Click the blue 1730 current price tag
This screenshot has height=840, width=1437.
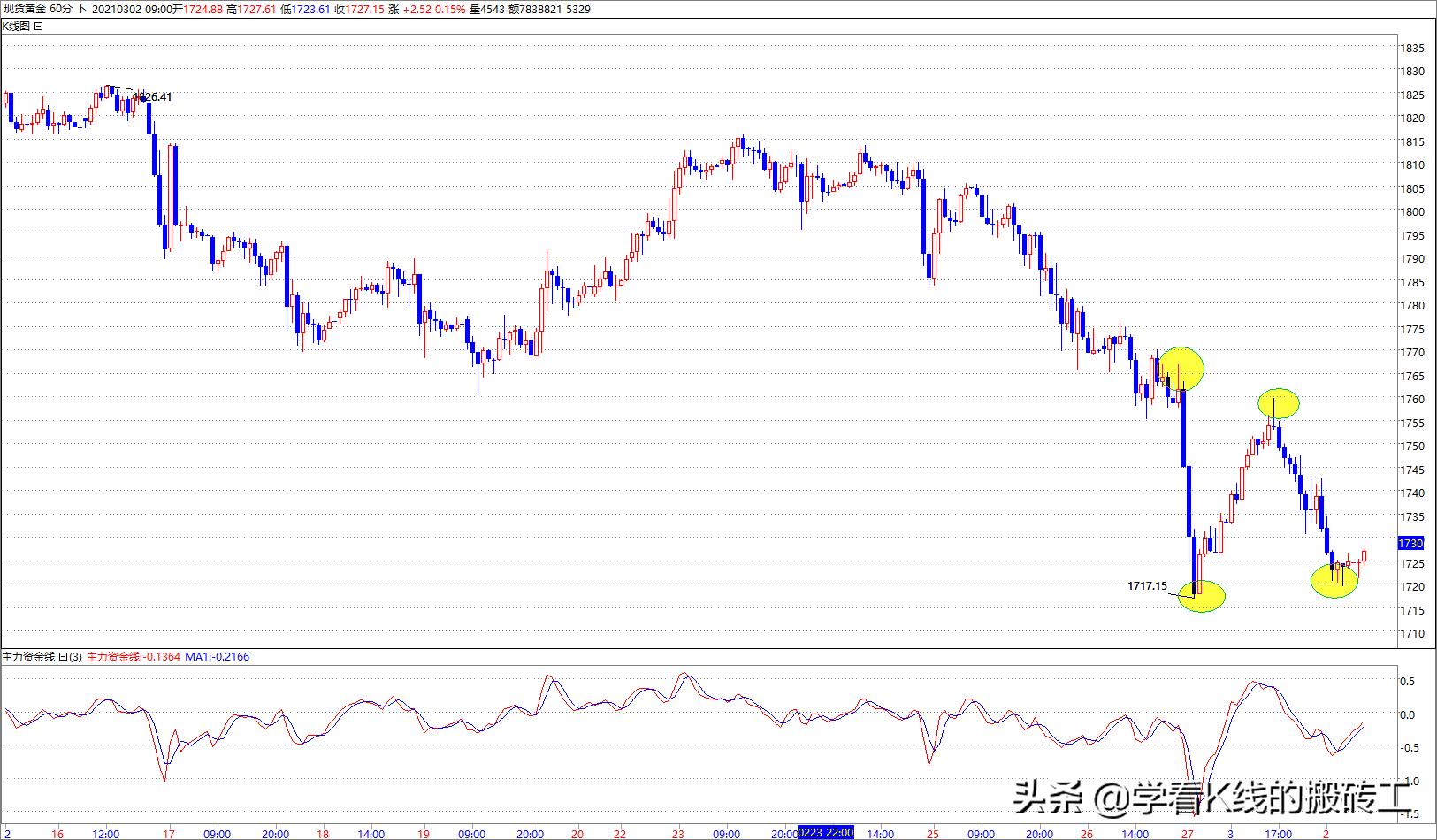pyautogui.click(x=1410, y=543)
